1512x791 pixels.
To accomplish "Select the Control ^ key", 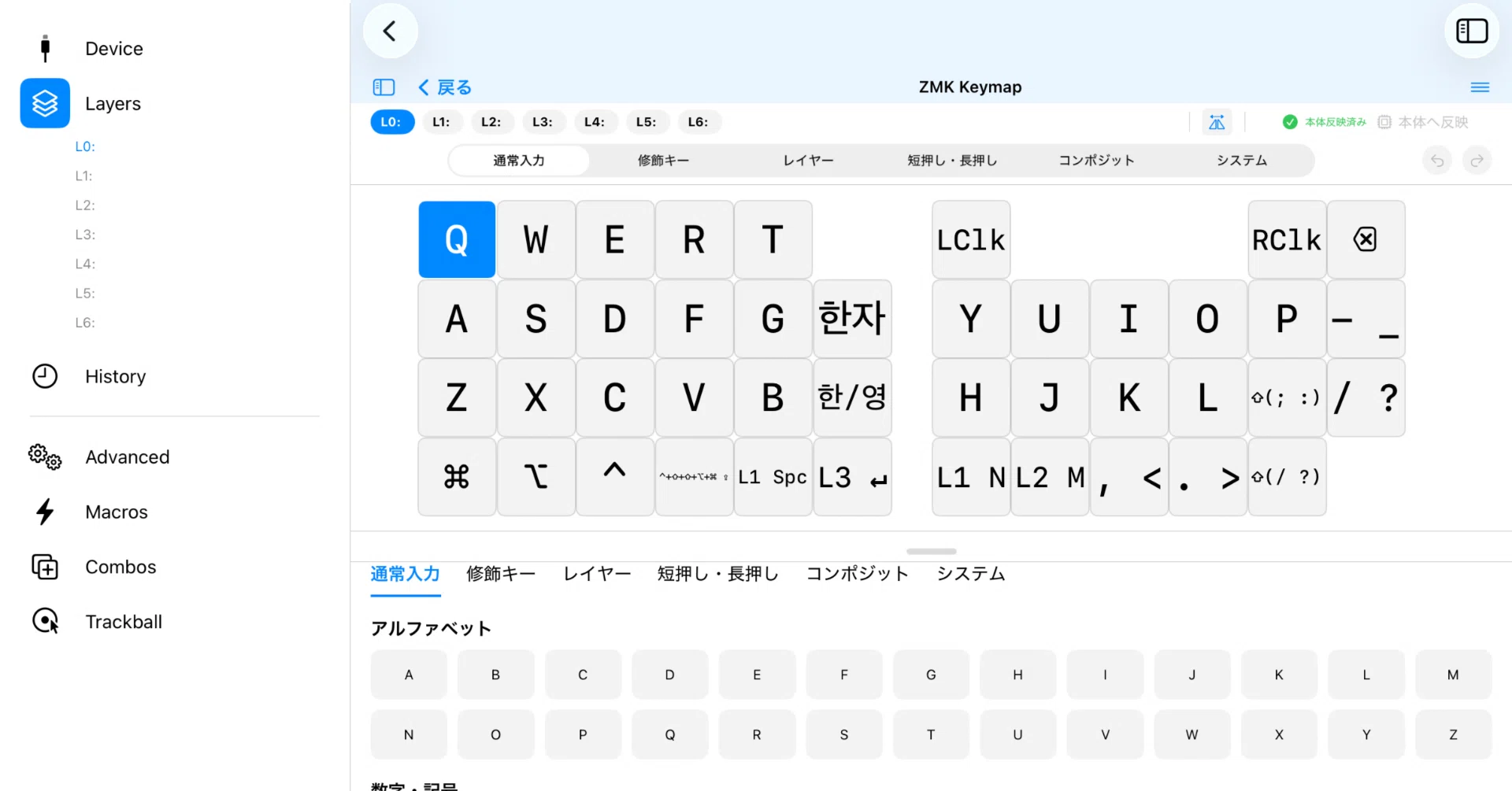I will 614,476.
